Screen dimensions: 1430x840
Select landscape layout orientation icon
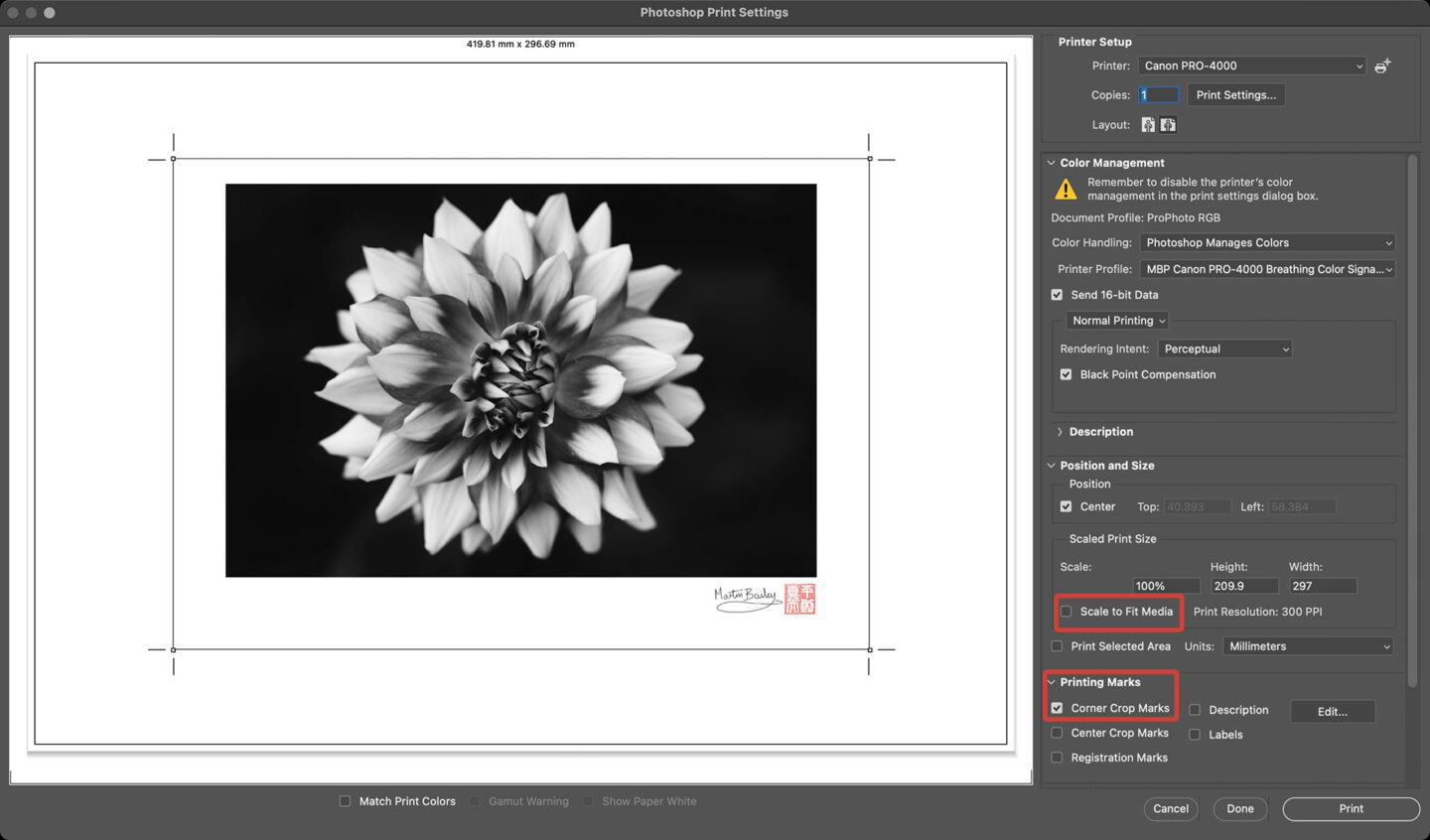point(1169,125)
